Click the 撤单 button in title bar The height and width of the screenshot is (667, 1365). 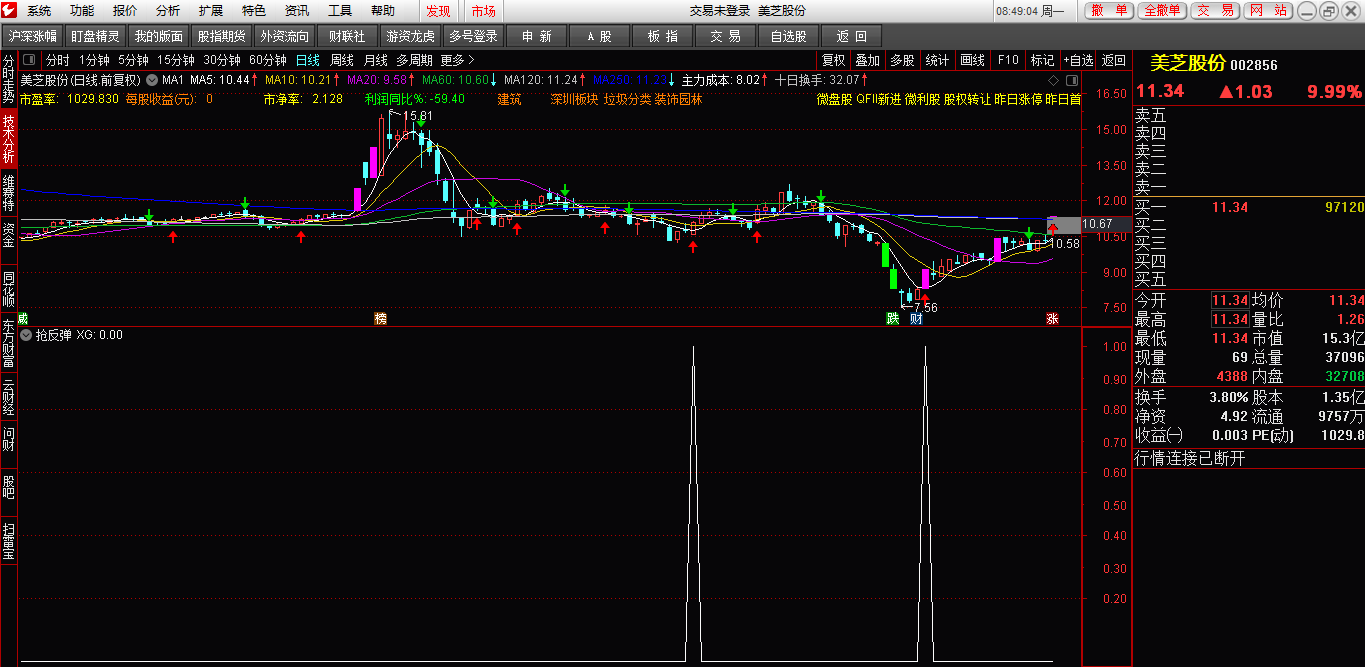[1109, 11]
